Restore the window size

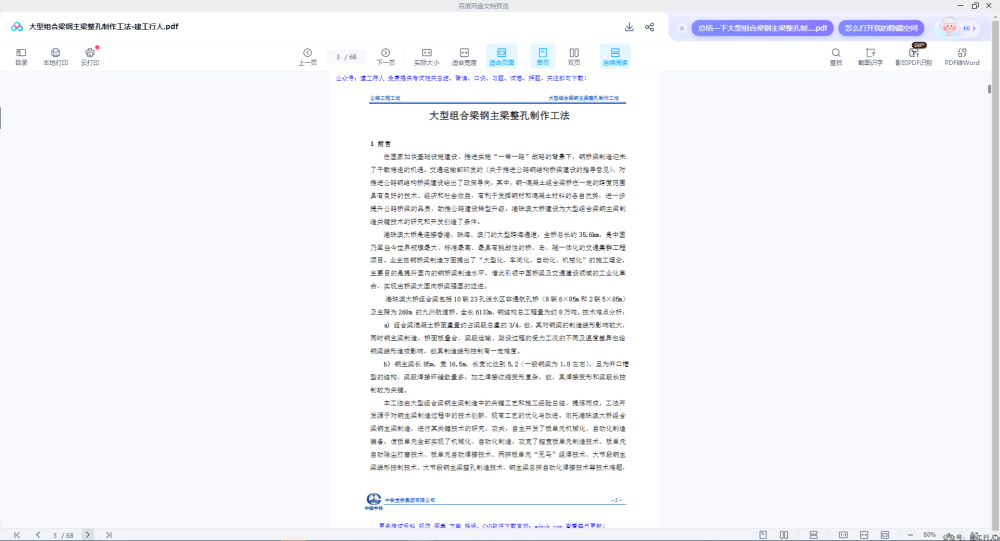click(974, 6)
